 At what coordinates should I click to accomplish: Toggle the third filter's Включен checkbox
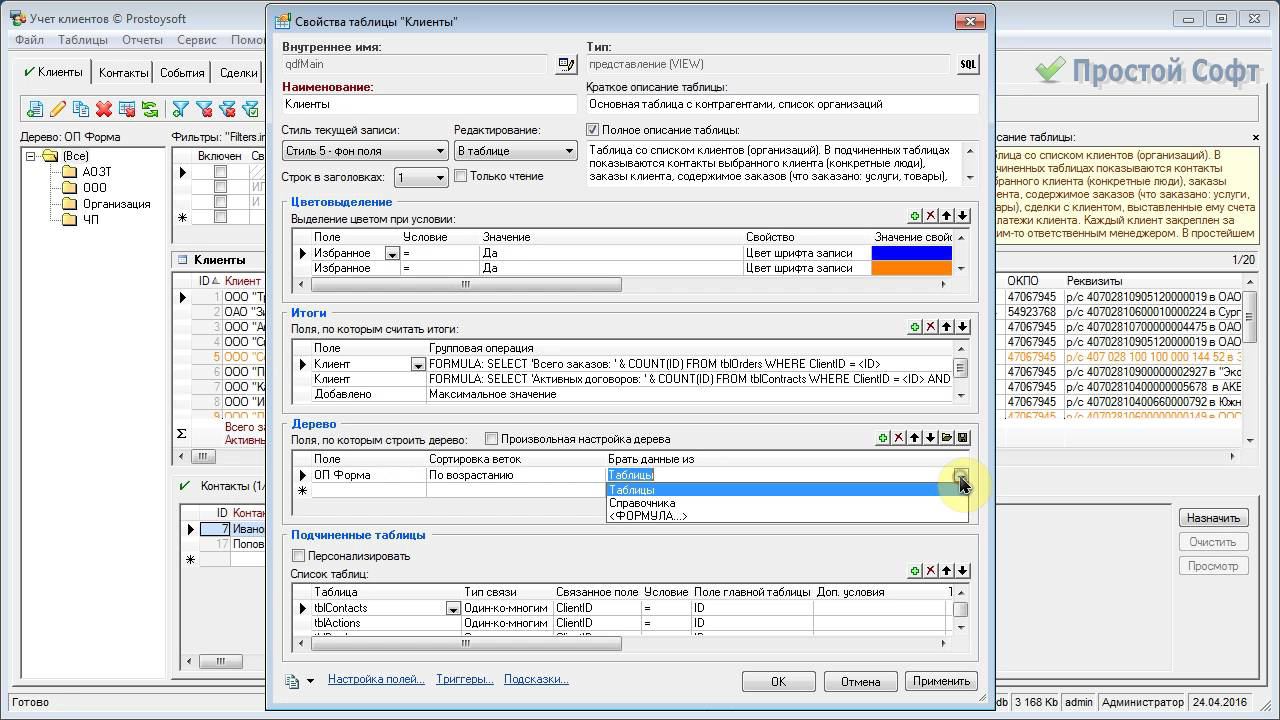pos(220,202)
